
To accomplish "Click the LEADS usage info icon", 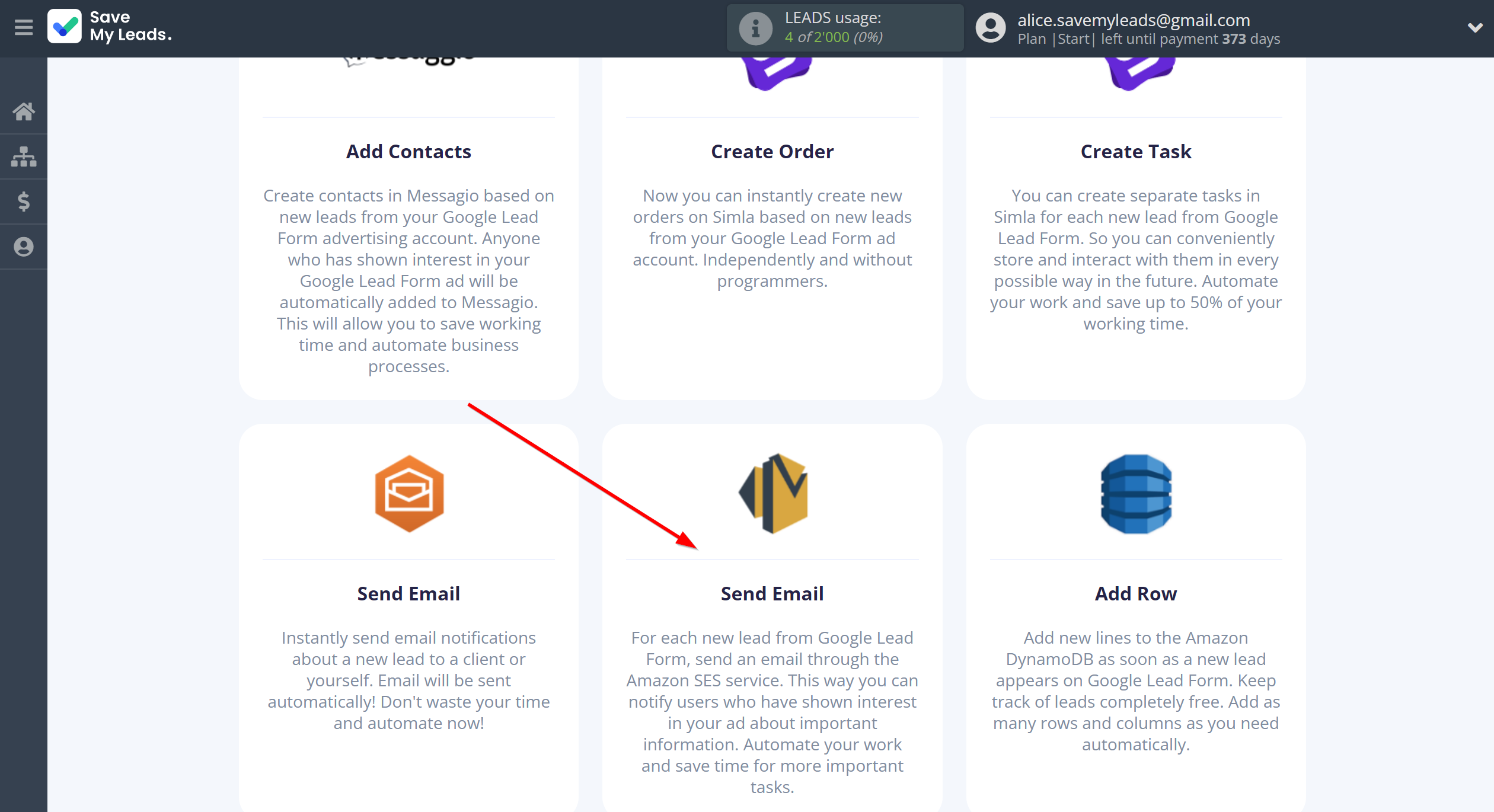I will pos(755,28).
